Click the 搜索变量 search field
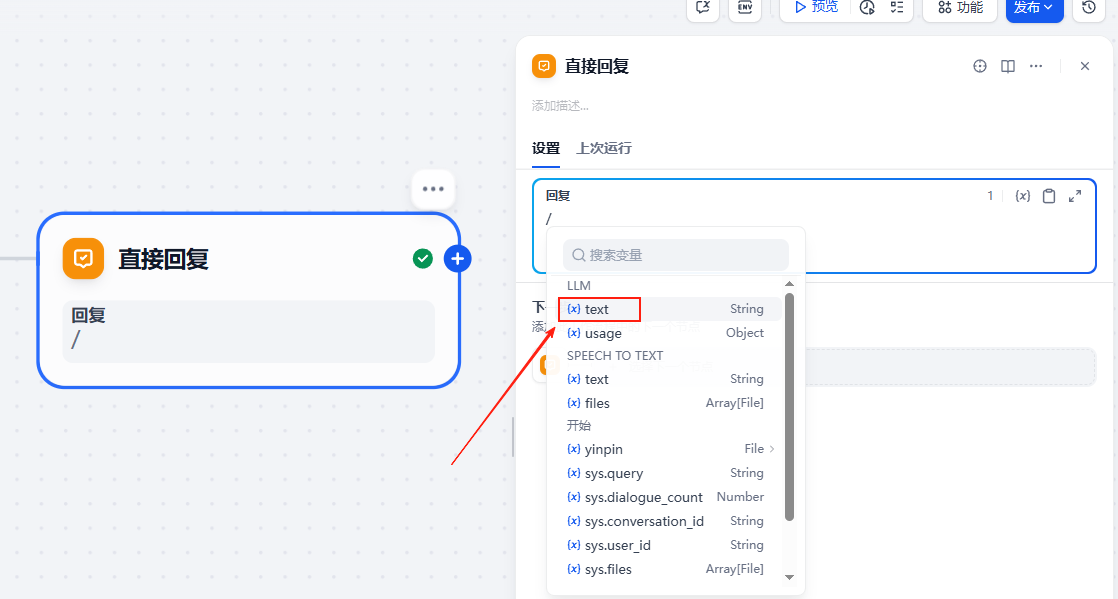1118x599 pixels. click(676, 255)
